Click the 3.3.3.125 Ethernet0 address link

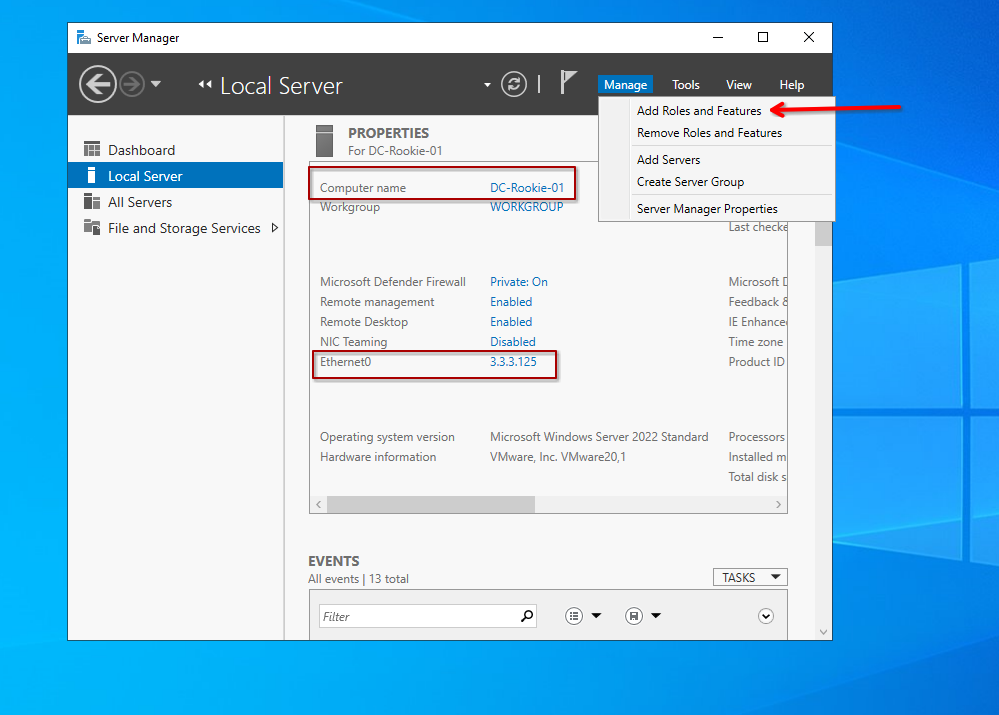[513, 362]
